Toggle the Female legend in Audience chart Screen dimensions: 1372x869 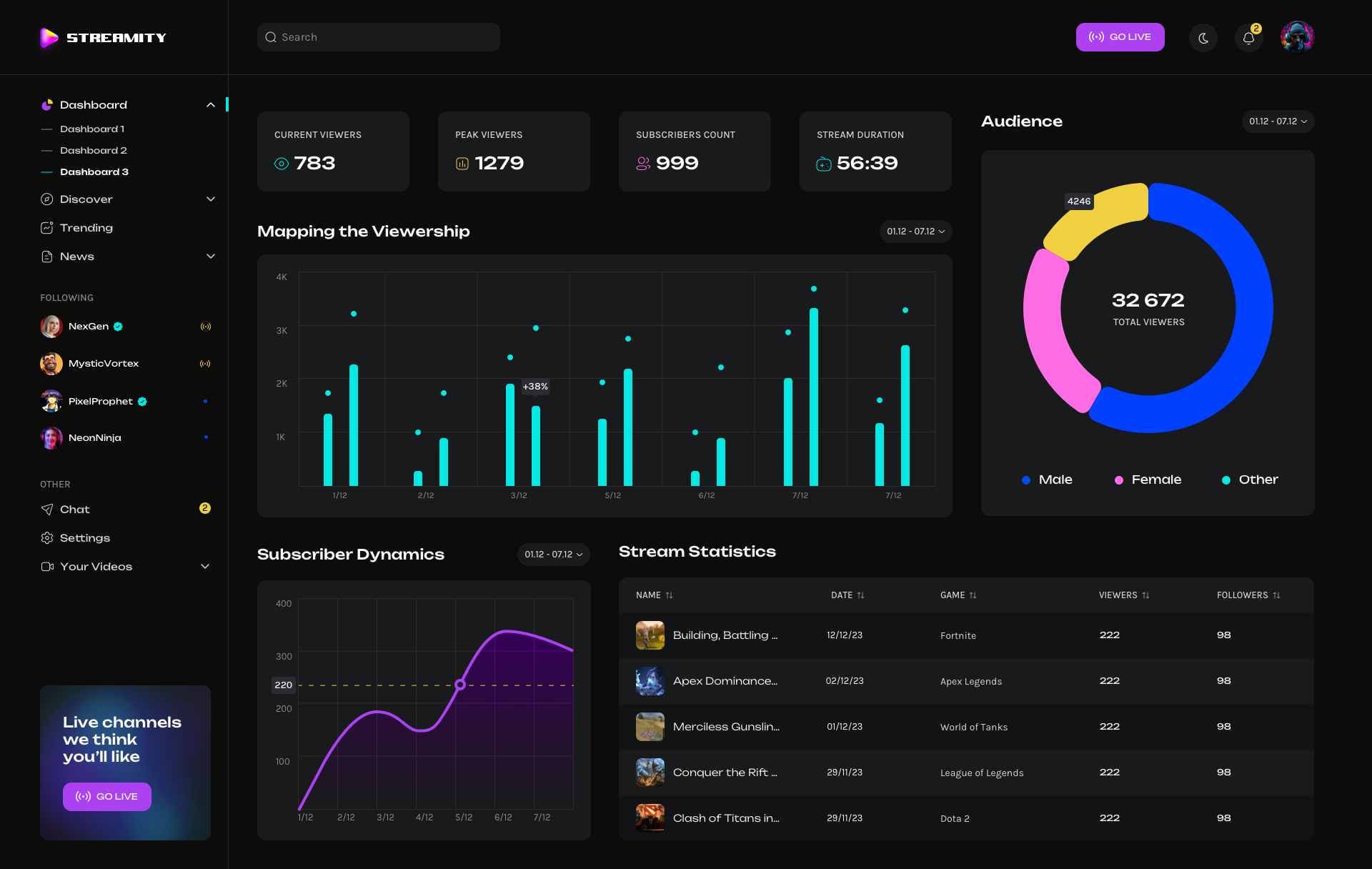point(1148,480)
